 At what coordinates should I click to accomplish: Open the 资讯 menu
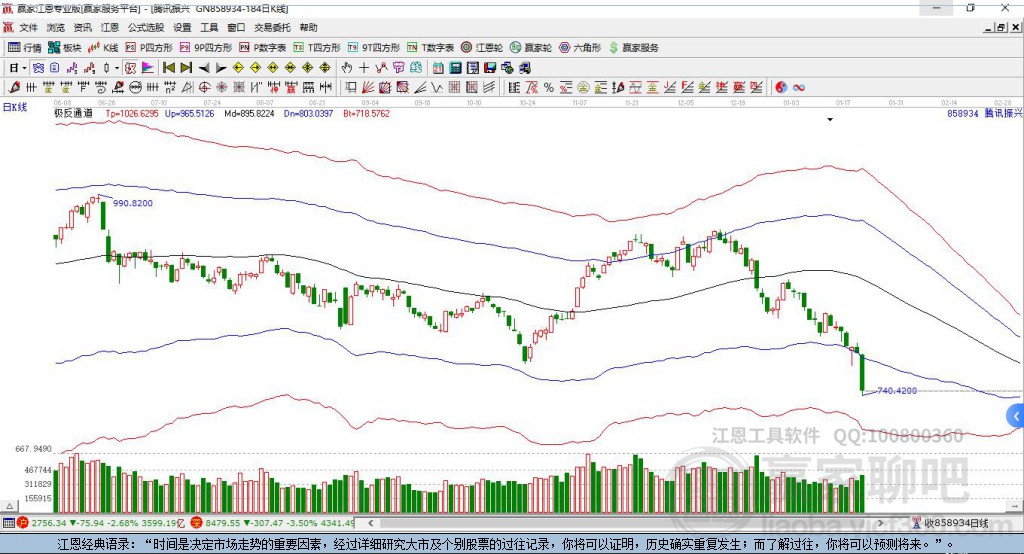click(x=82, y=27)
